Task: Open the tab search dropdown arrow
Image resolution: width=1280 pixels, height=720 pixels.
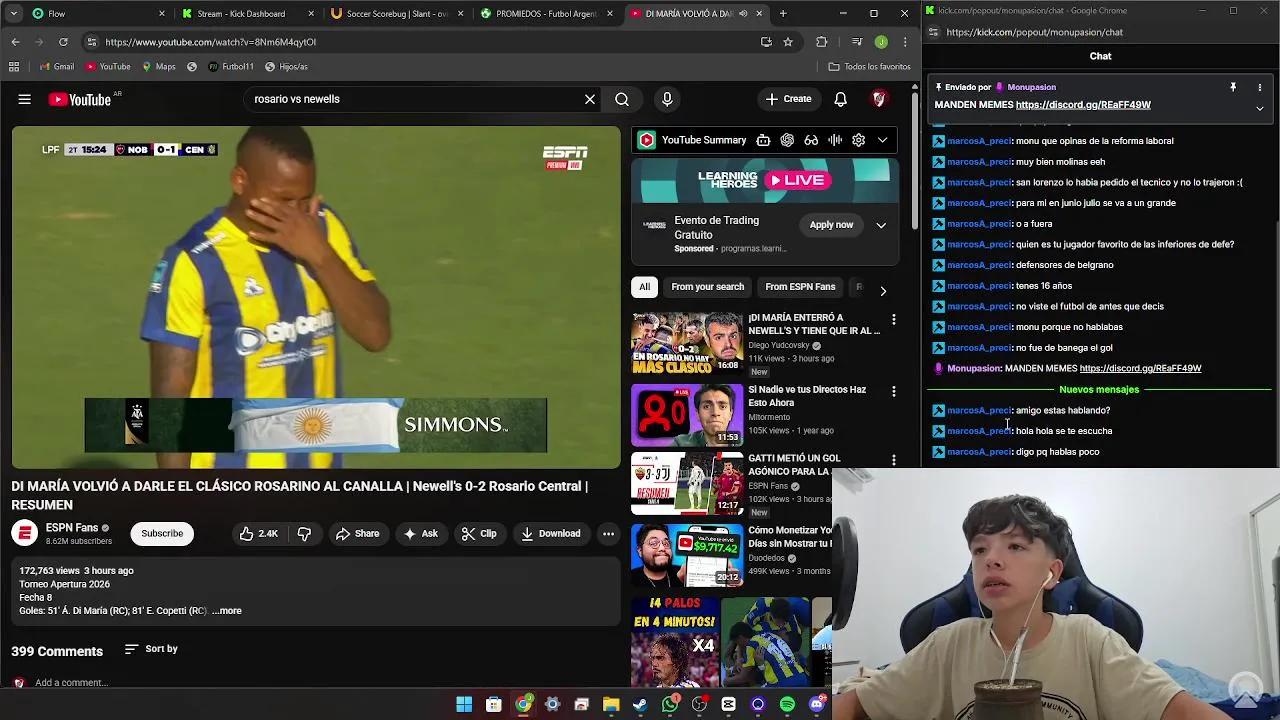Action: [x=12, y=14]
